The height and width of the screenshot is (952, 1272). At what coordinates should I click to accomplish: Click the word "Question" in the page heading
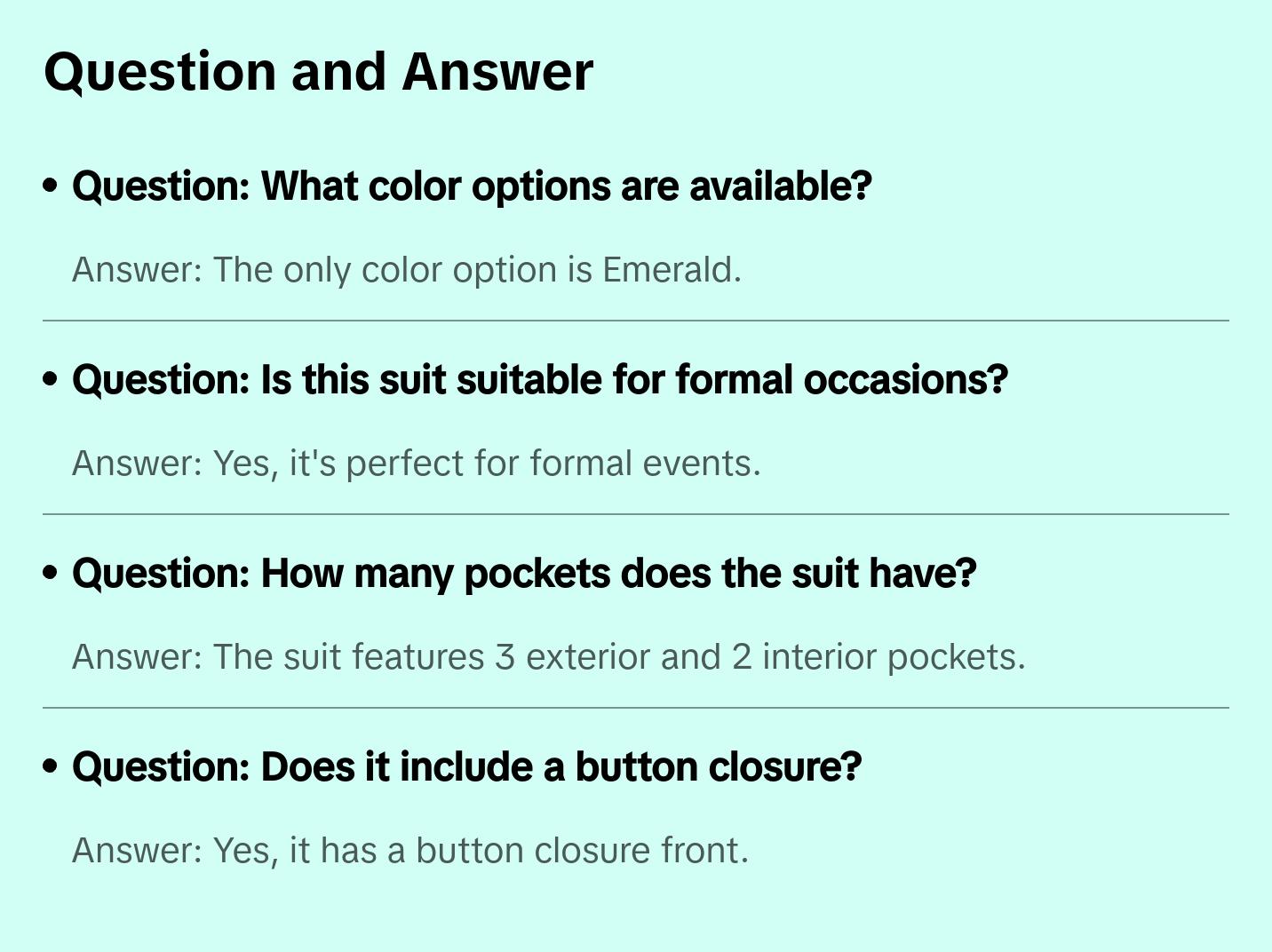click(160, 71)
